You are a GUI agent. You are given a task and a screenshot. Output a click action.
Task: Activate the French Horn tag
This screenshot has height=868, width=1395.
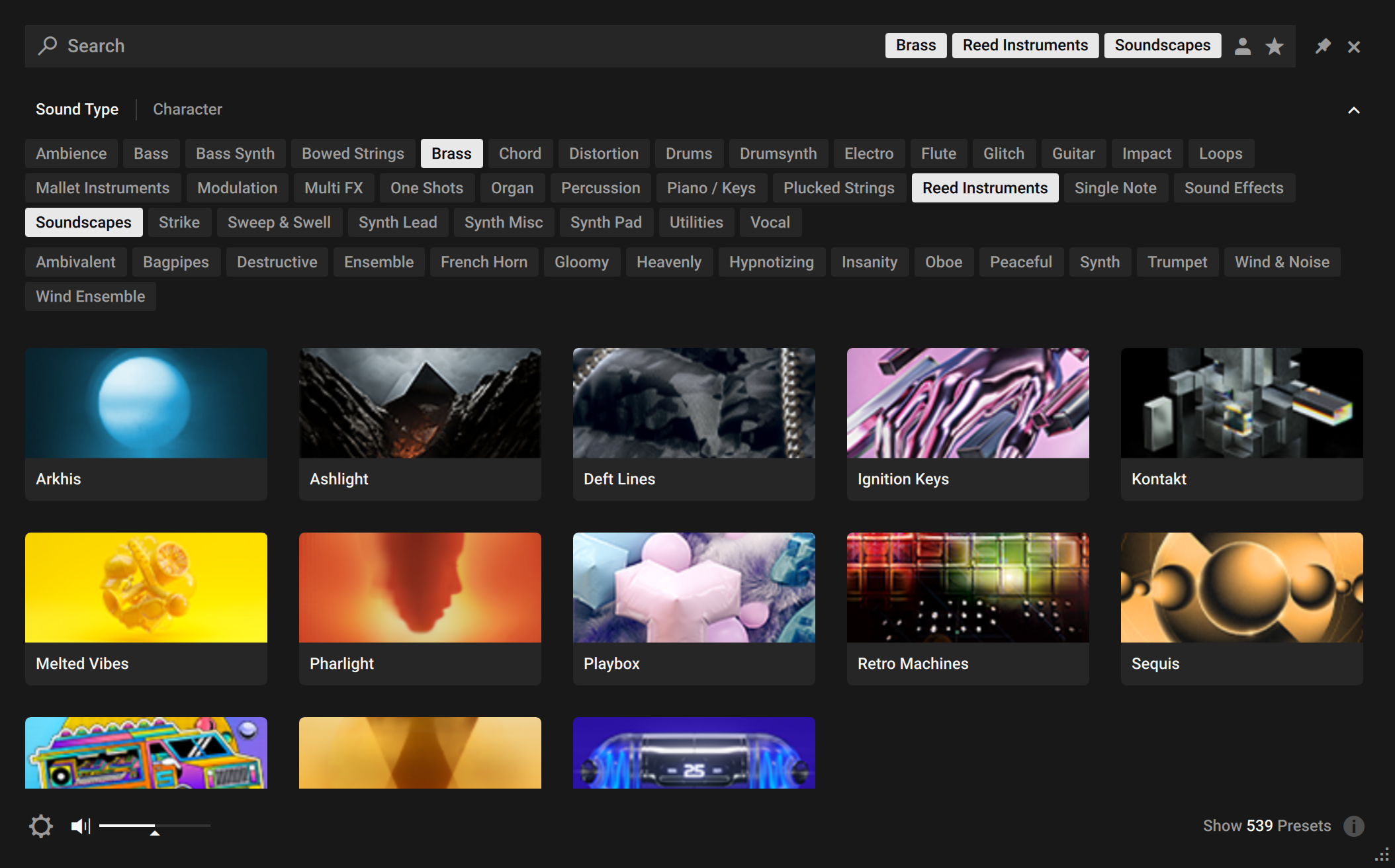pyautogui.click(x=484, y=261)
